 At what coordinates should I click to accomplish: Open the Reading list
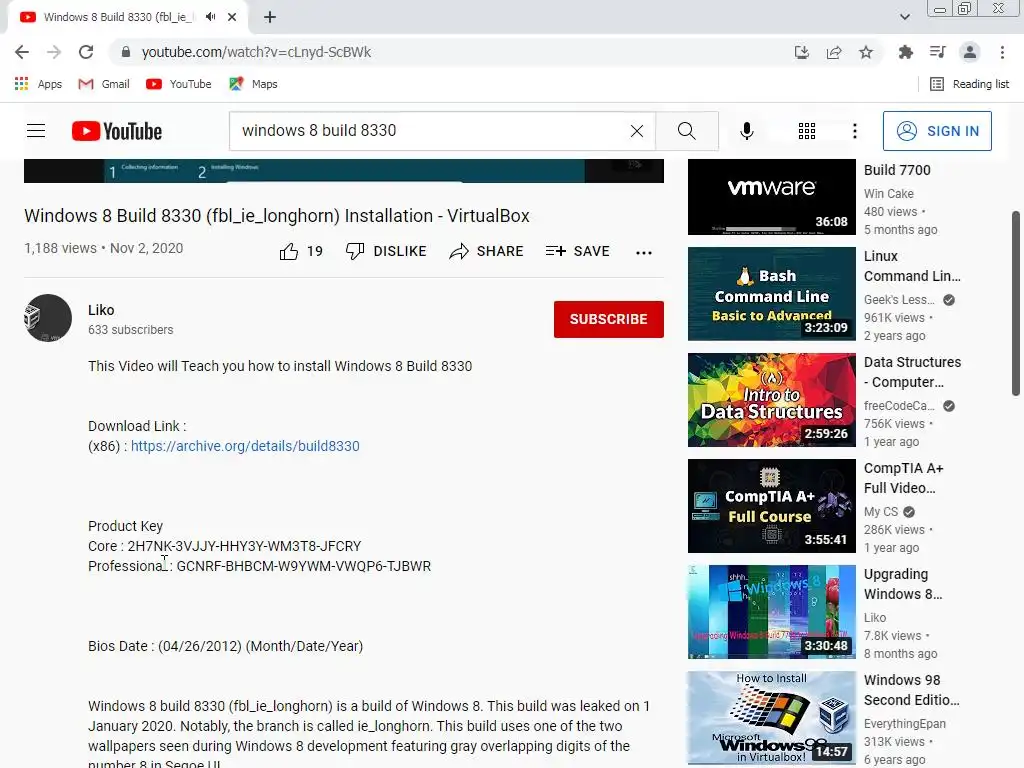point(969,84)
